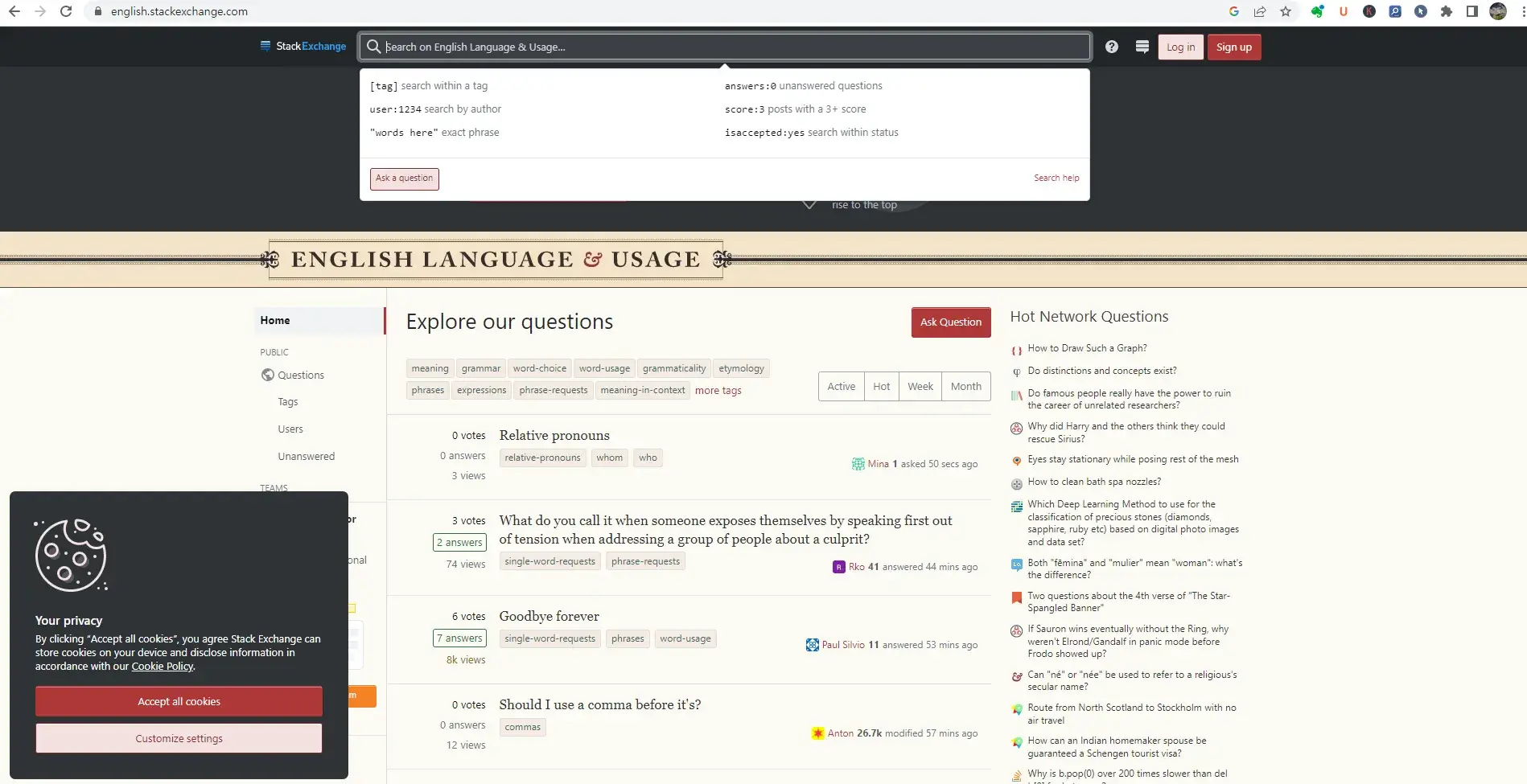Open 'Do distinctions and concepts exist?' hot question
Image resolution: width=1527 pixels, height=784 pixels.
click(1102, 371)
